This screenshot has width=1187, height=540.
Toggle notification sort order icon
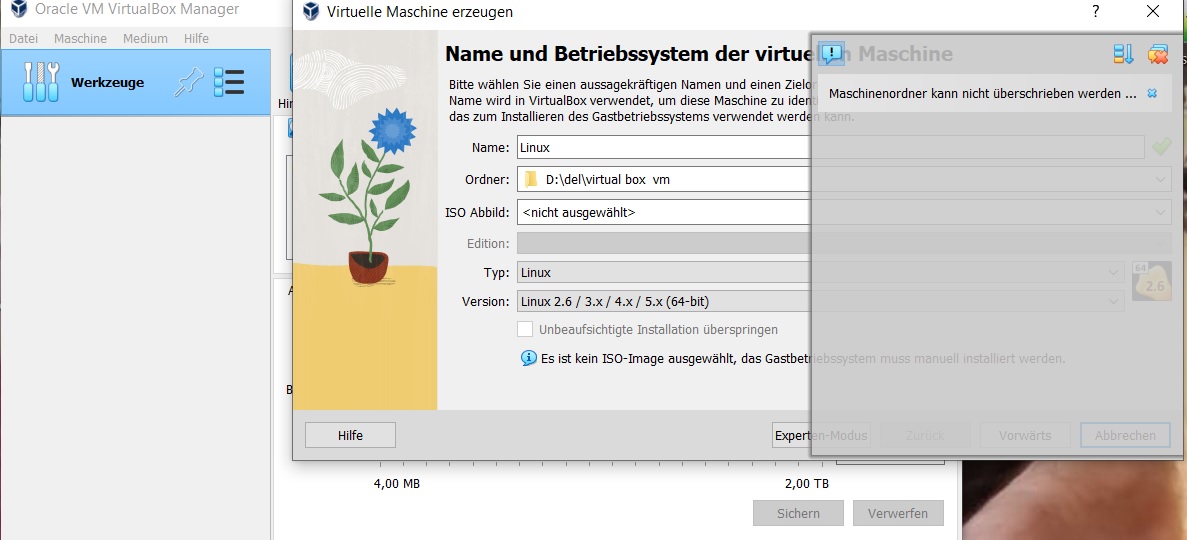coord(1123,54)
